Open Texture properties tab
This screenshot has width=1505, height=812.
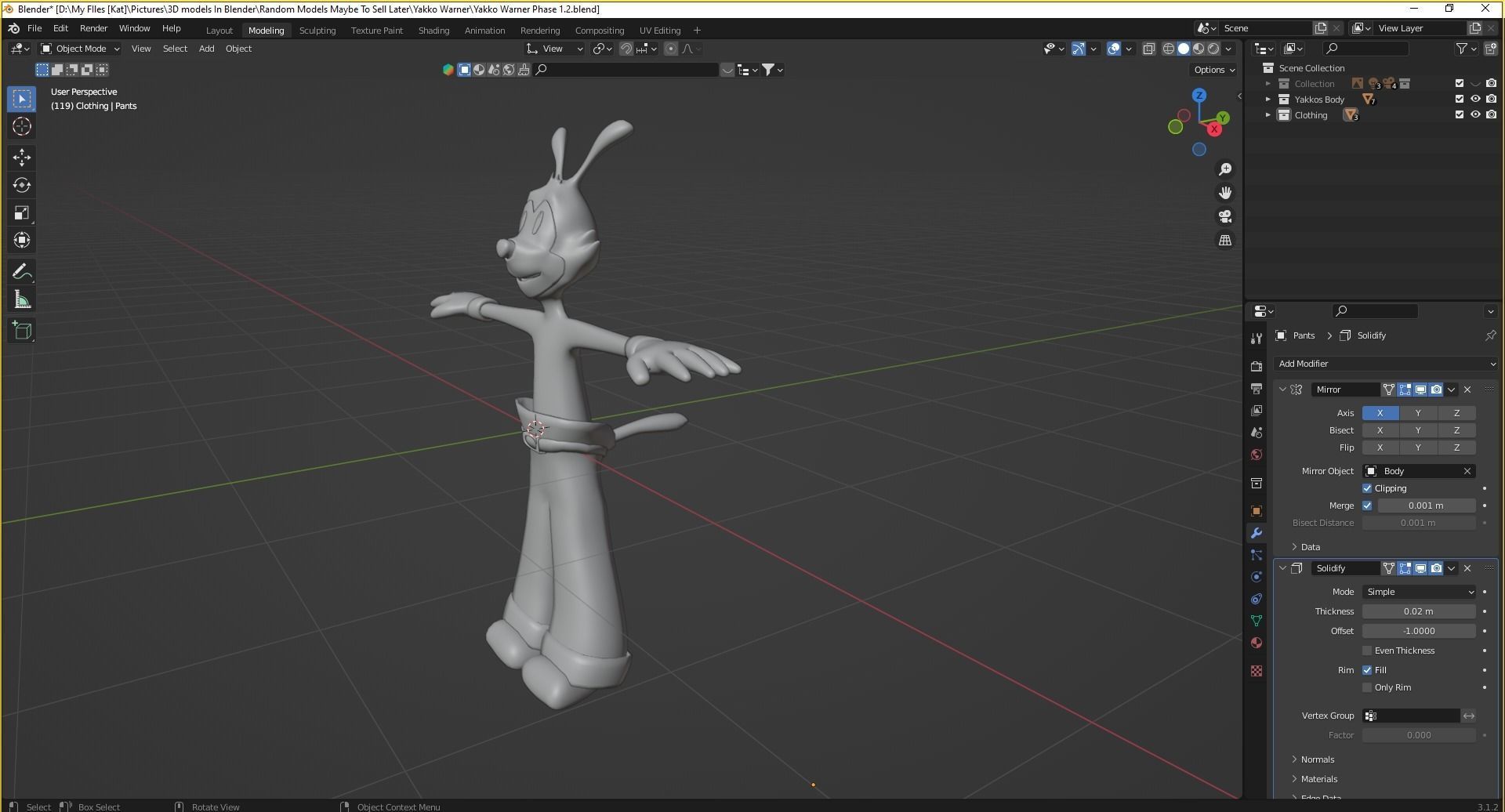click(x=1257, y=671)
